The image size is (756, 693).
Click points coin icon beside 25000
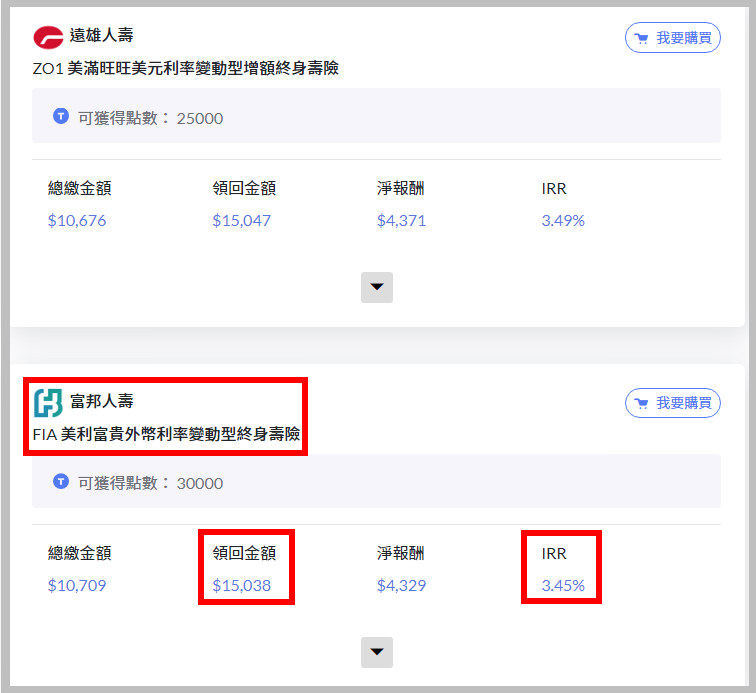click(61, 116)
